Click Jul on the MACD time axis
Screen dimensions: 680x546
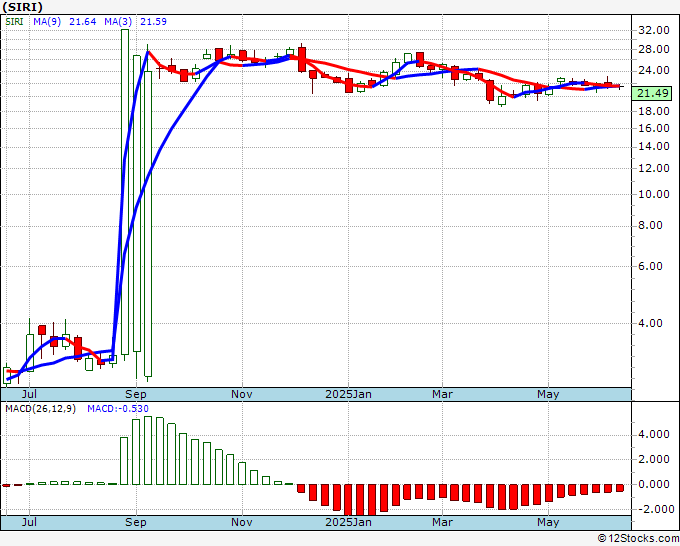click(x=29, y=522)
